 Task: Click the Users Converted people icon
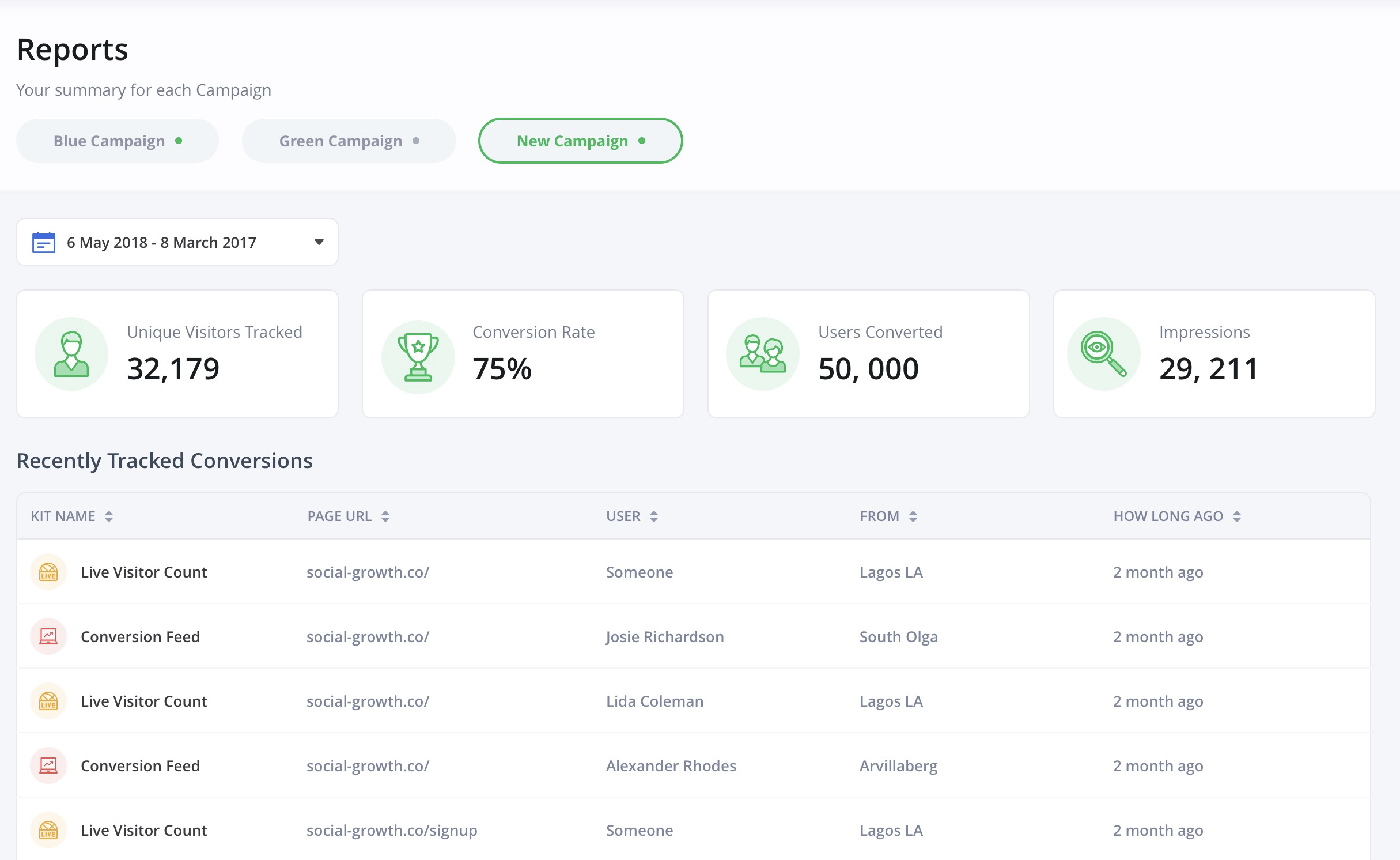(x=763, y=354)
